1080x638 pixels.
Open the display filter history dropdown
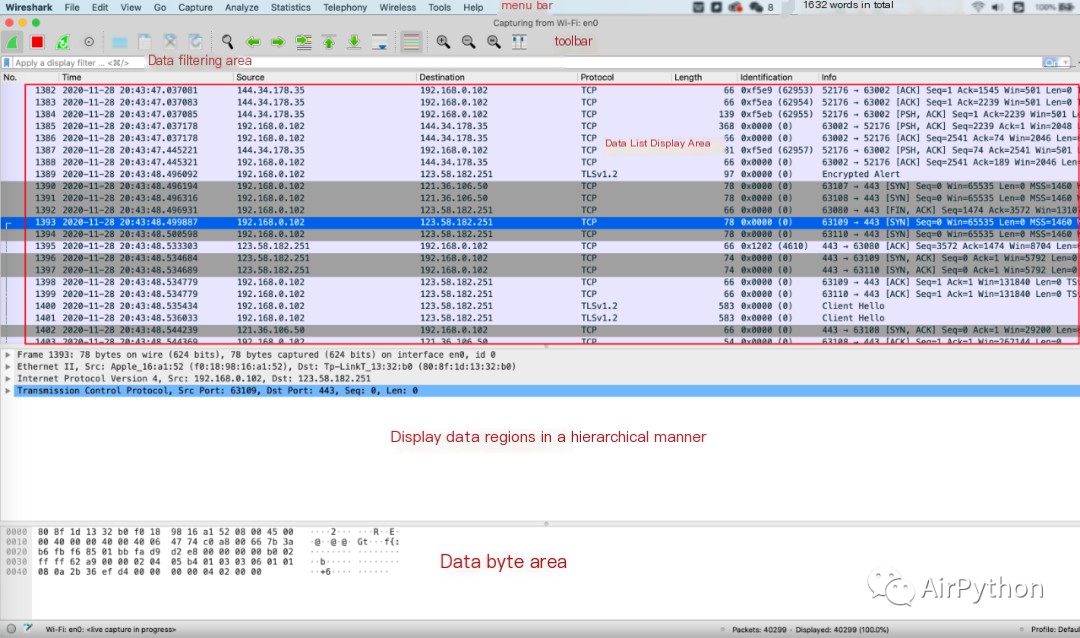click(x=1066, y=63)
